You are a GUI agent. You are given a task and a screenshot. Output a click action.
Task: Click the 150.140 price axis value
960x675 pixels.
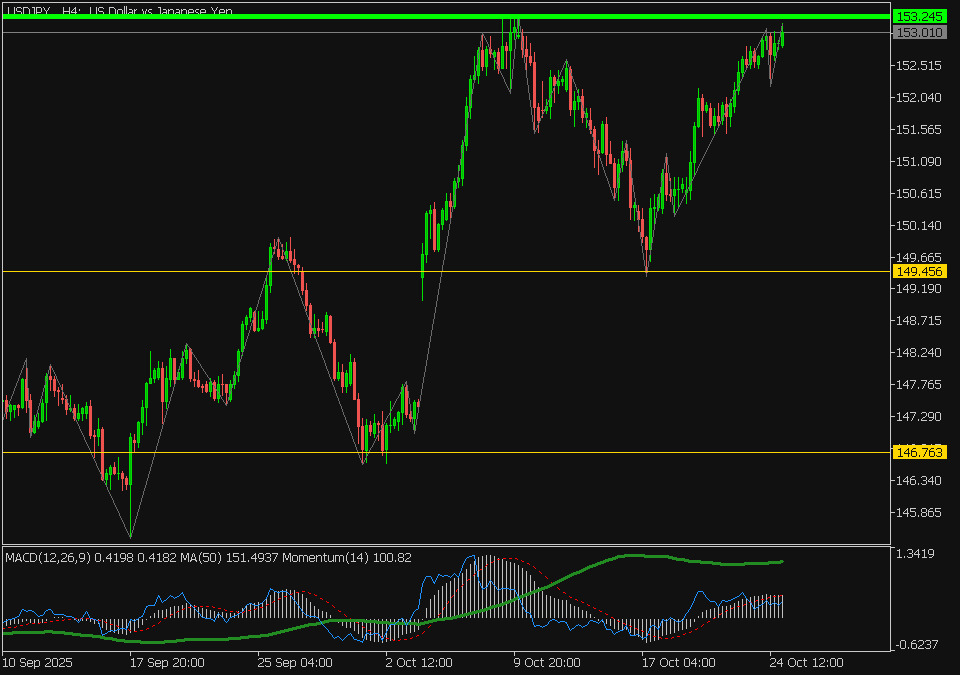point(919,226)
